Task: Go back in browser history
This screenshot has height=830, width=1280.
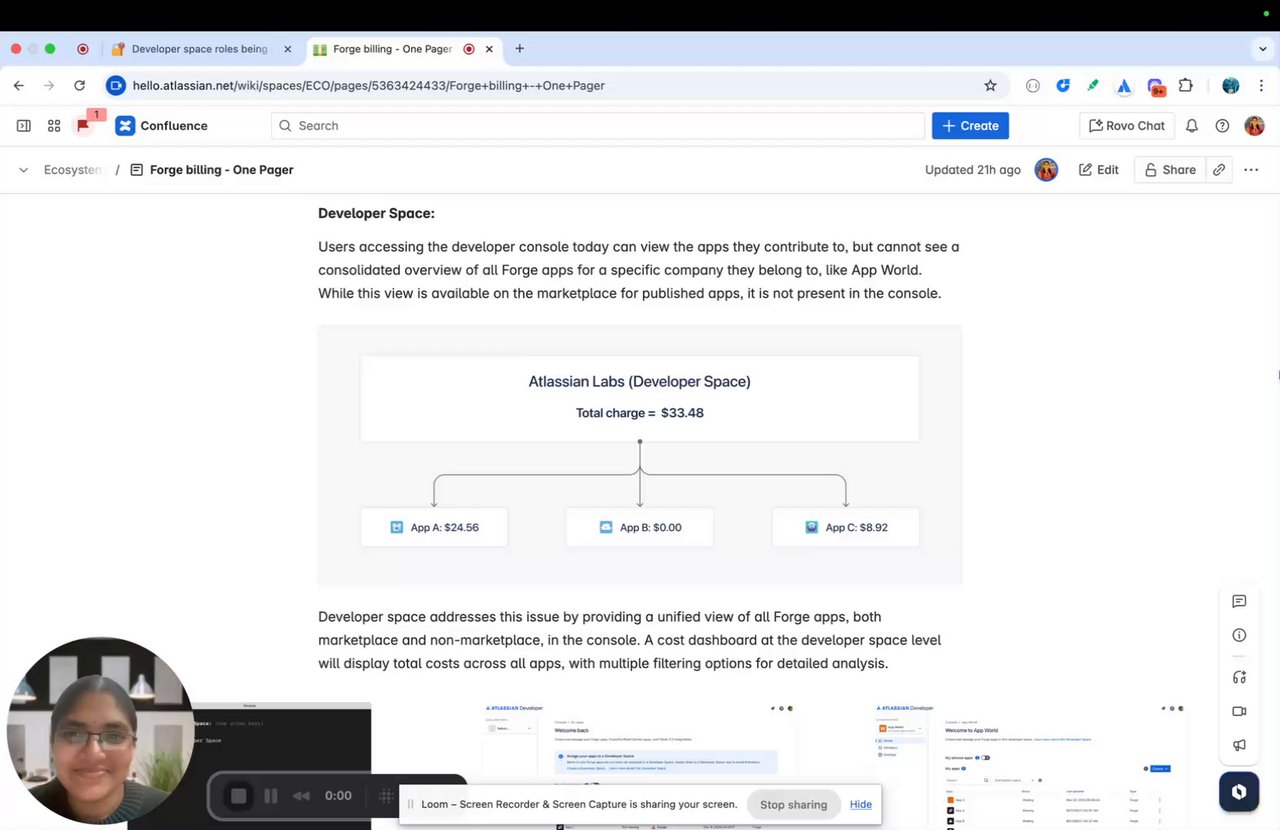Action: click(19, 86)
